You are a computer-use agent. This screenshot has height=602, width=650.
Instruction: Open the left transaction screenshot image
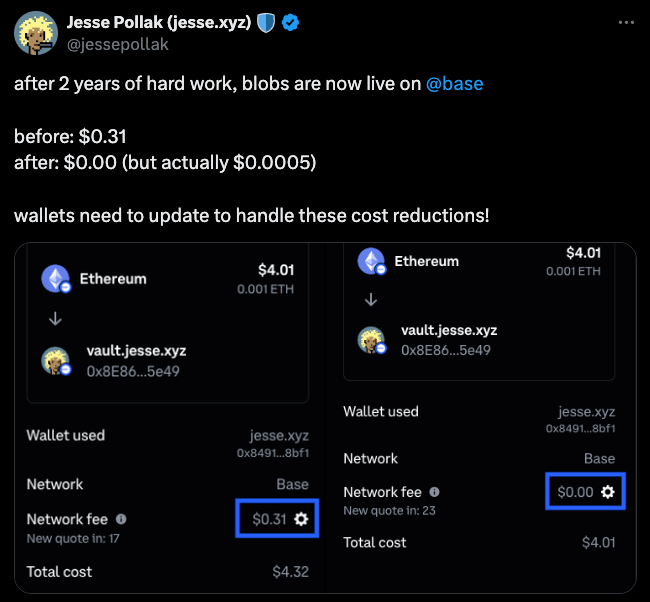pos(170,420)
